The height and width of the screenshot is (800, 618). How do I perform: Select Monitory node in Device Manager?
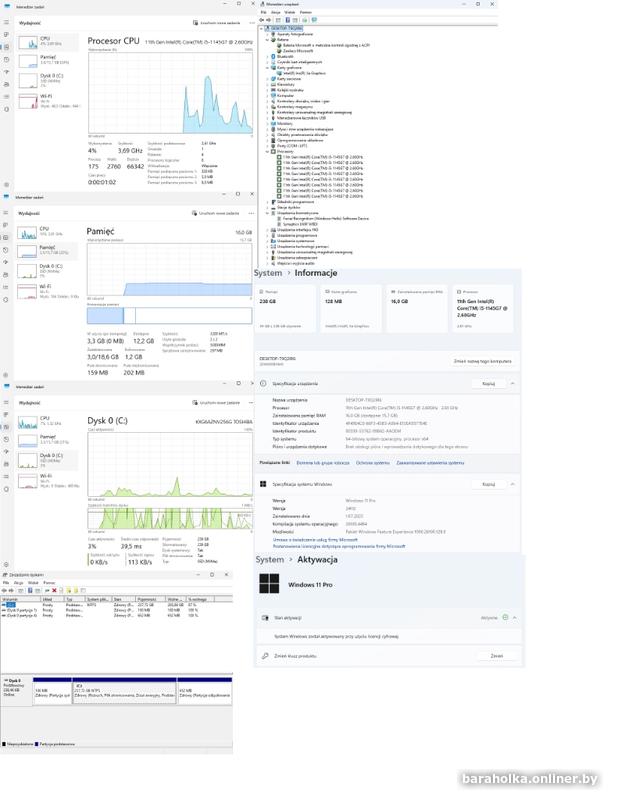[x=282, y=123]
